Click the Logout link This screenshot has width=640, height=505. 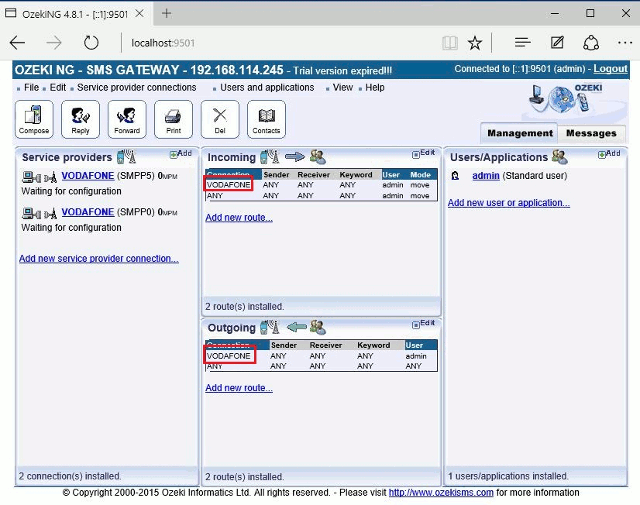point(610,69)
